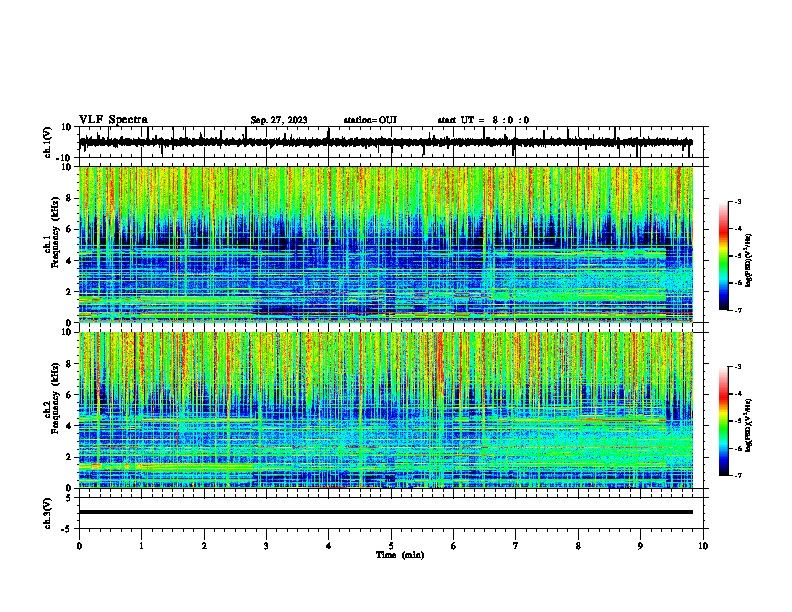This screenshot has height=612, width=792.
Task: Click the "-7" label on ch.2 color scale
Action: (x=738, y=476)
